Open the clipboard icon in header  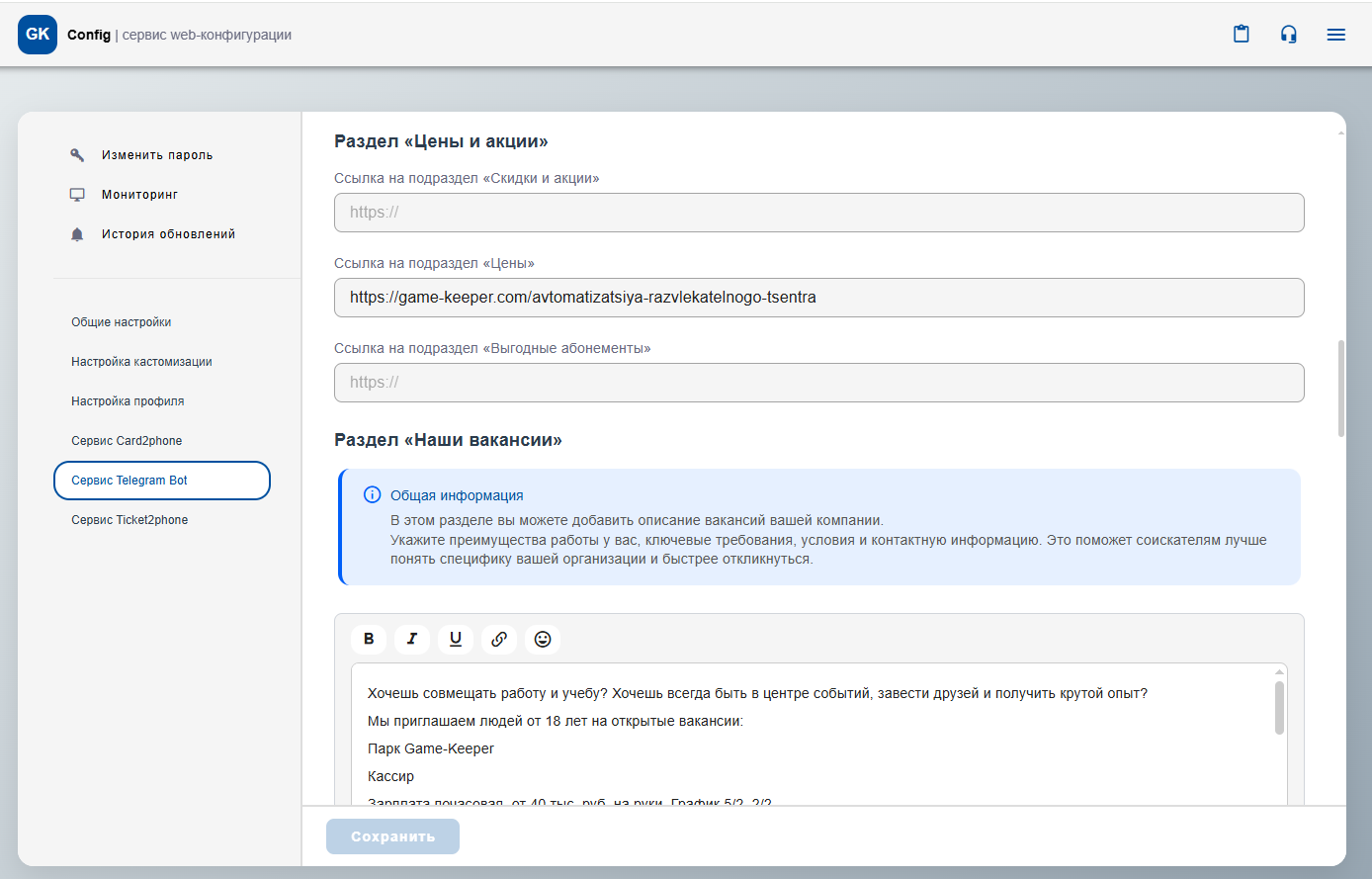point(1242,35)
